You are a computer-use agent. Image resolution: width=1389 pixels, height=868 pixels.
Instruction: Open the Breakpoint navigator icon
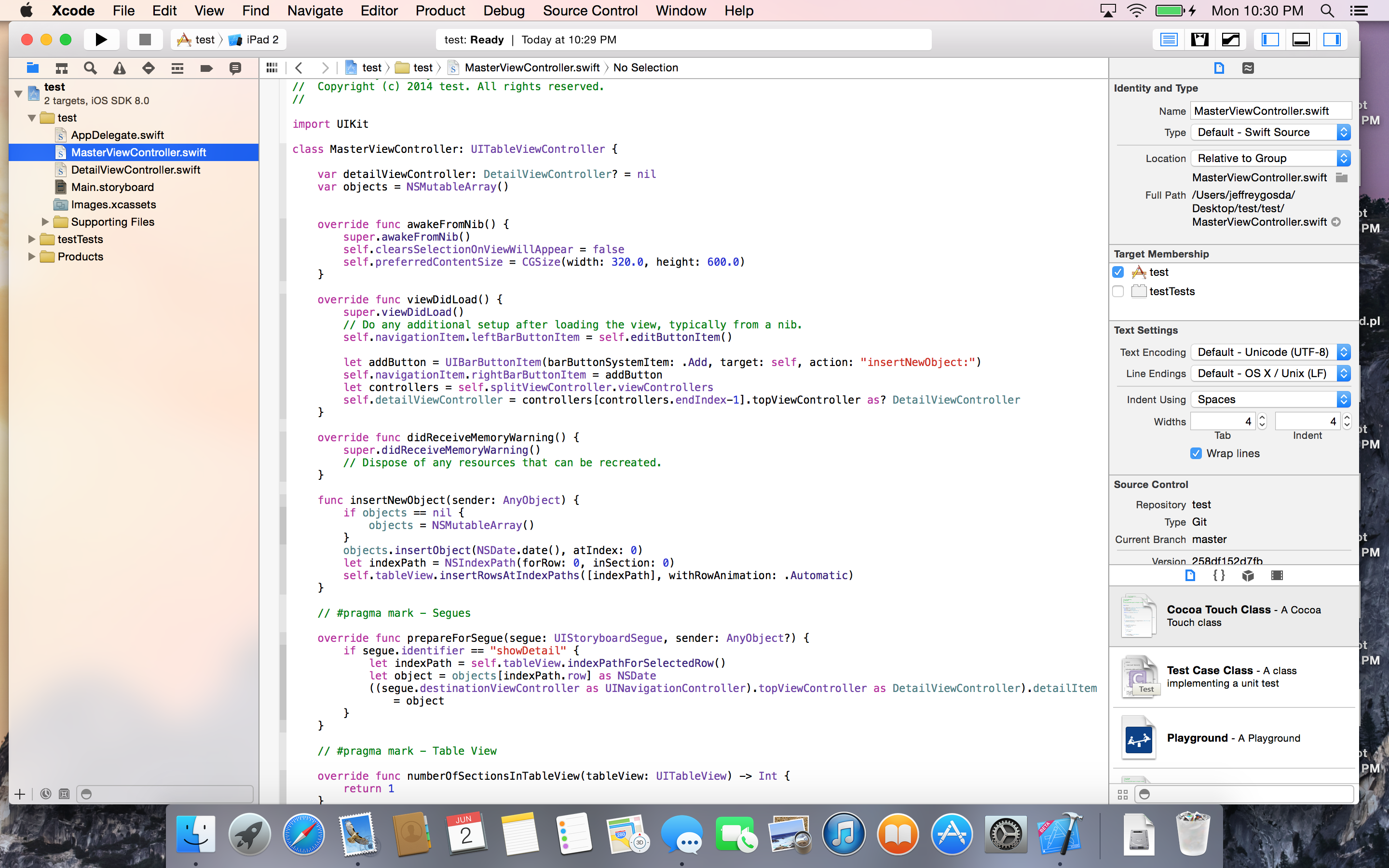click(206, 68)
